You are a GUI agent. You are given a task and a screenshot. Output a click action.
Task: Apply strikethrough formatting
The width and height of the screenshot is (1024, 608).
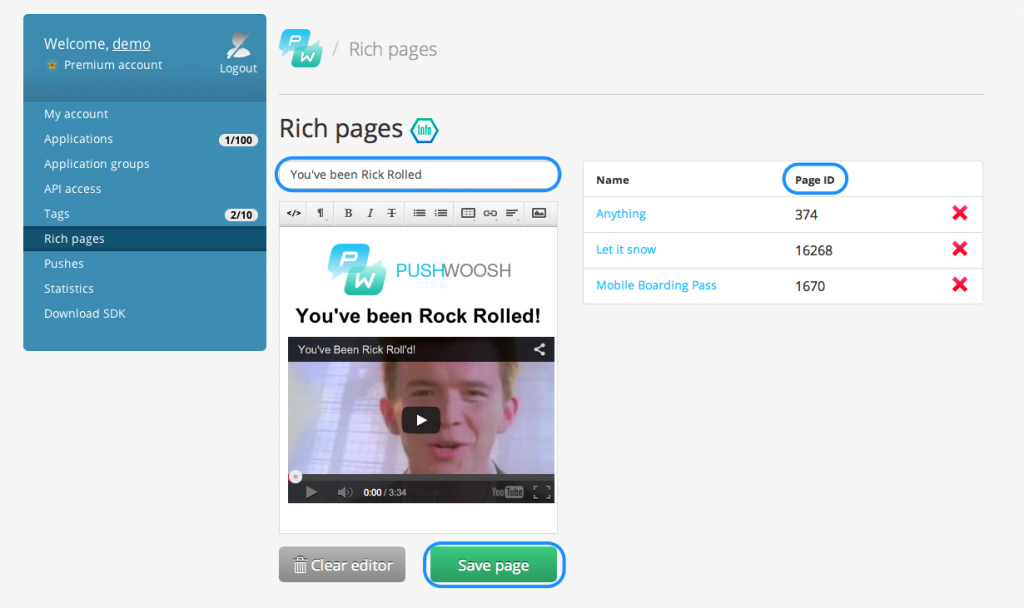coord(392,213)
